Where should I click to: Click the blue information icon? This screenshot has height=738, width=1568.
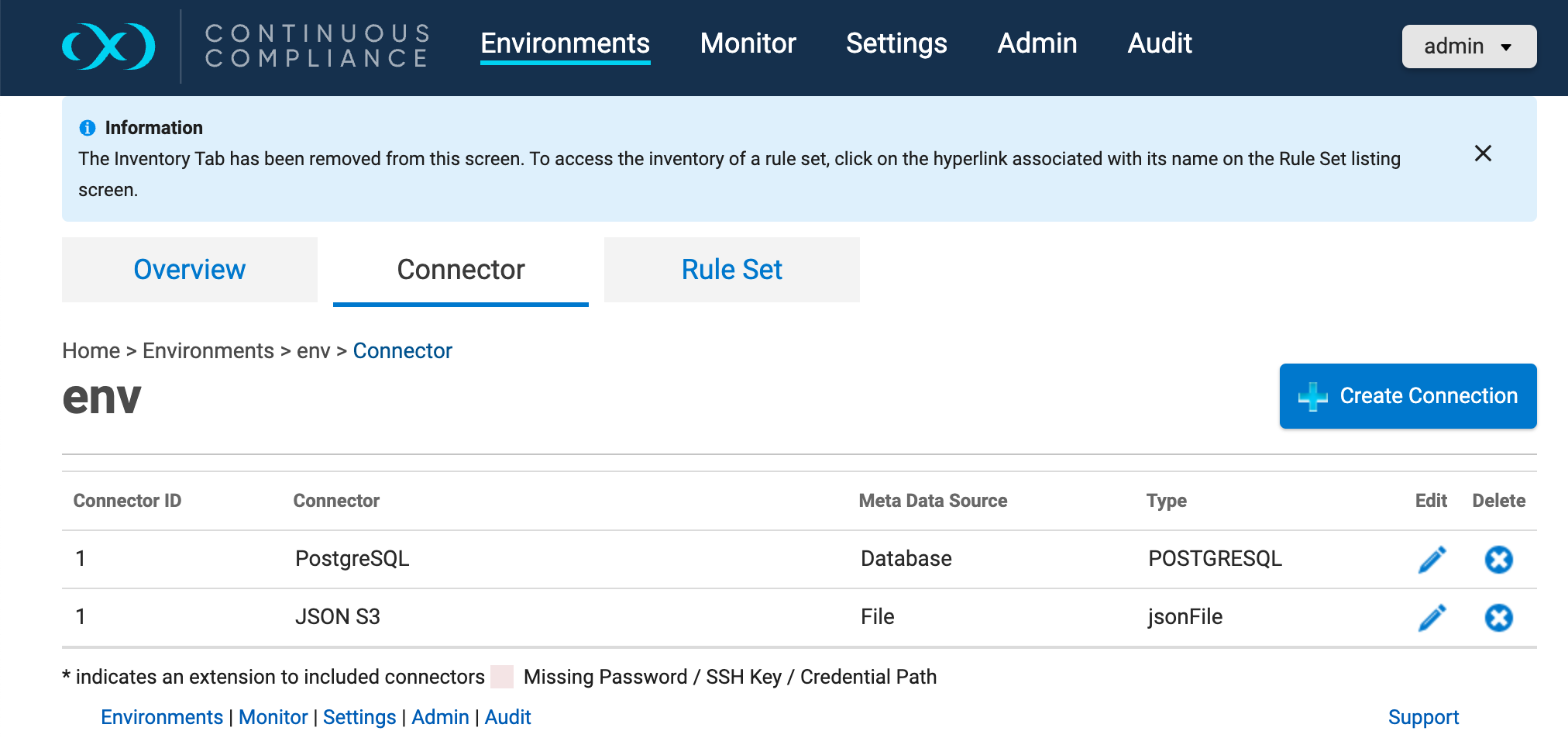(x=88, y=128)
